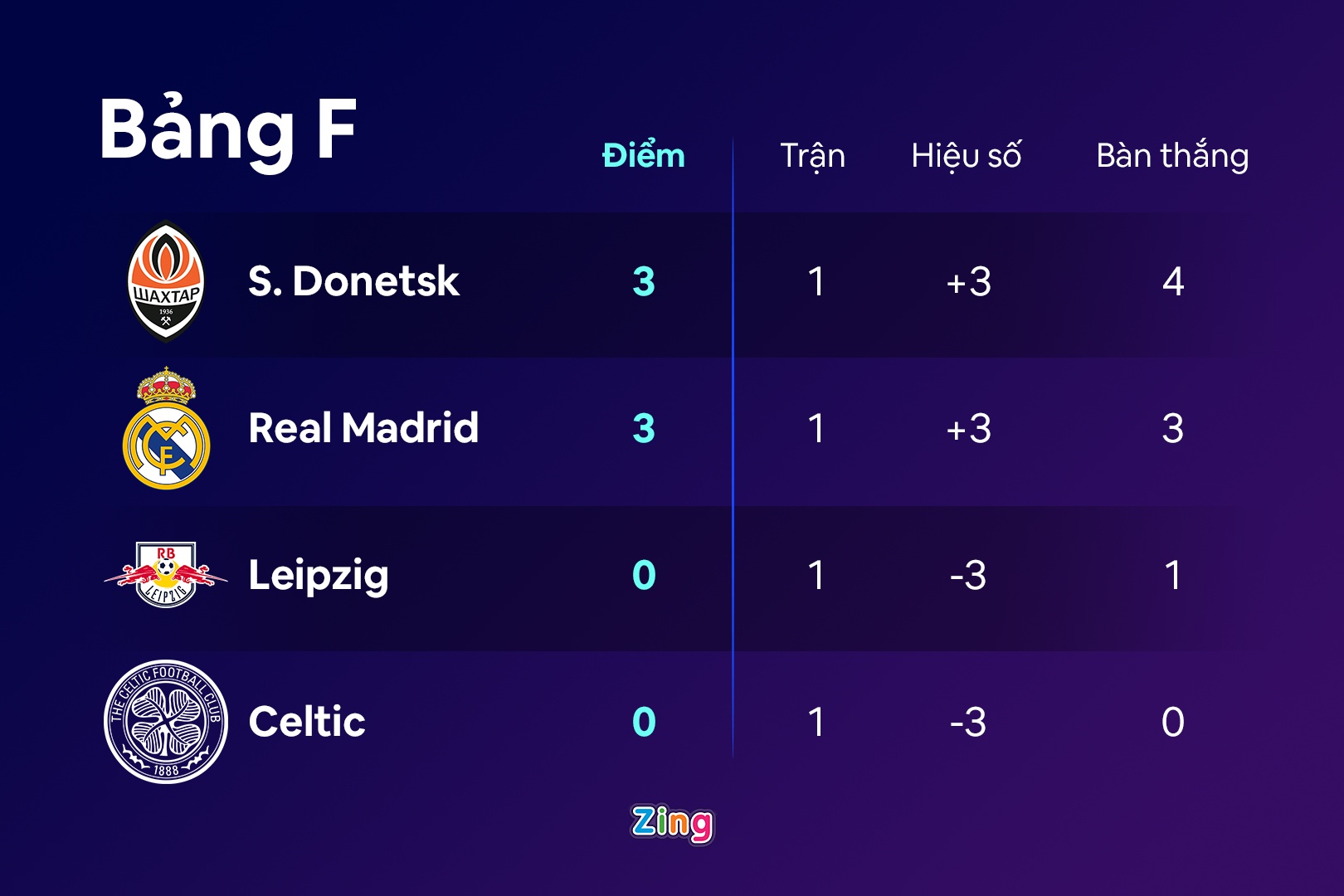Click S. Donetsk's goals scored value 4

pos(1172,282)
